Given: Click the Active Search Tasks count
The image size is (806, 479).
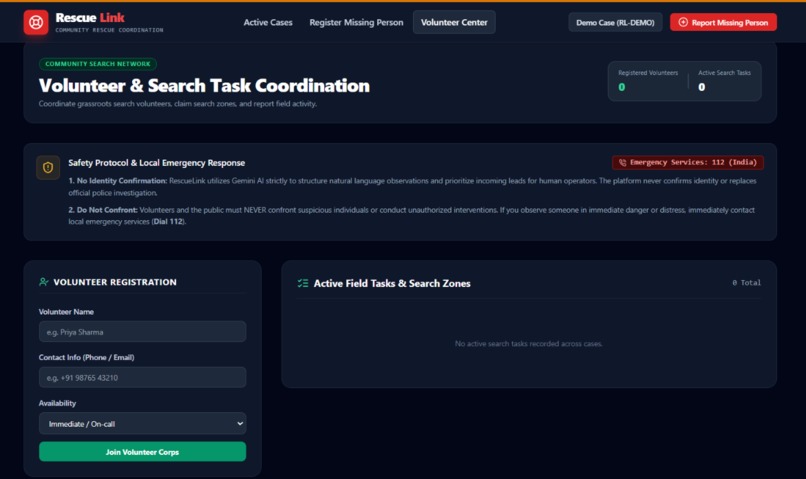Looking at the screenshot, I should tap(702, 87).
